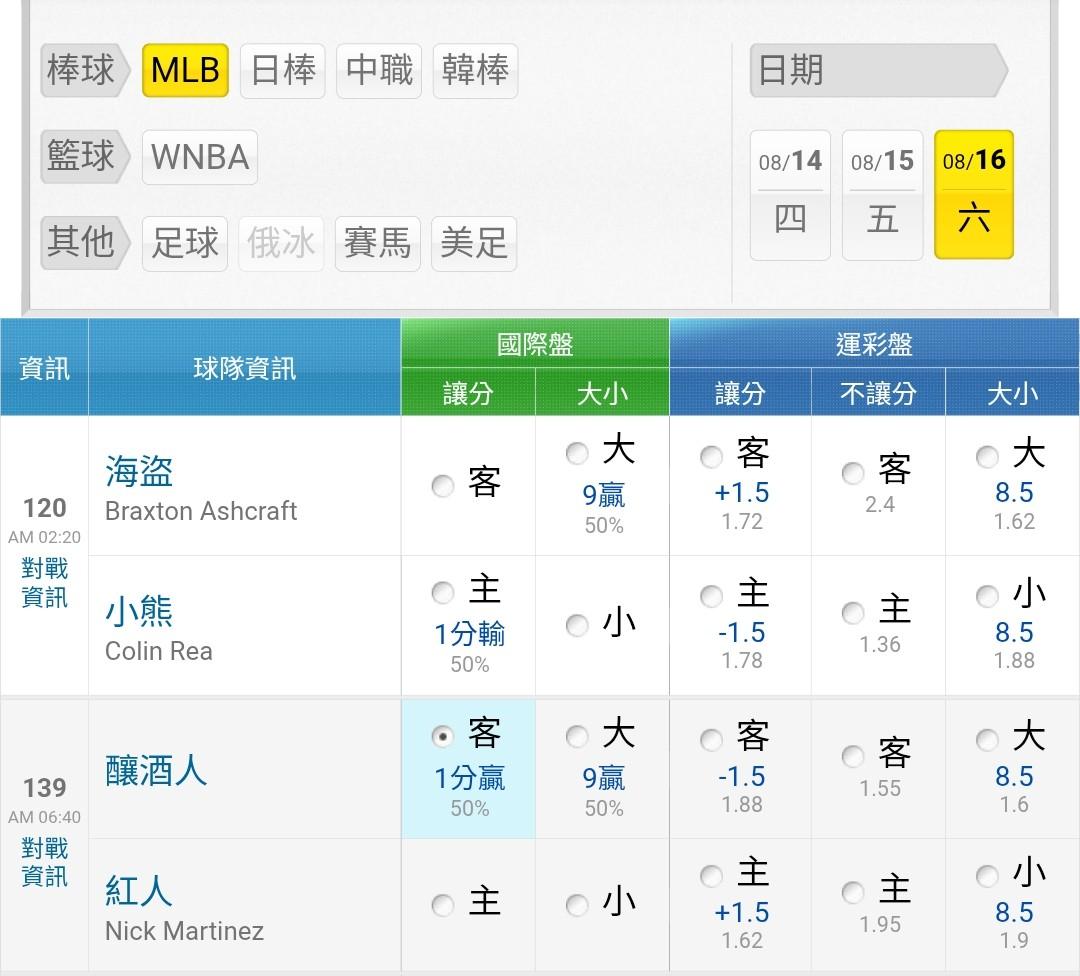Click the 籃球 sport label
Viewport: 1080px width, 976px height.
click(x=85, y=156)
